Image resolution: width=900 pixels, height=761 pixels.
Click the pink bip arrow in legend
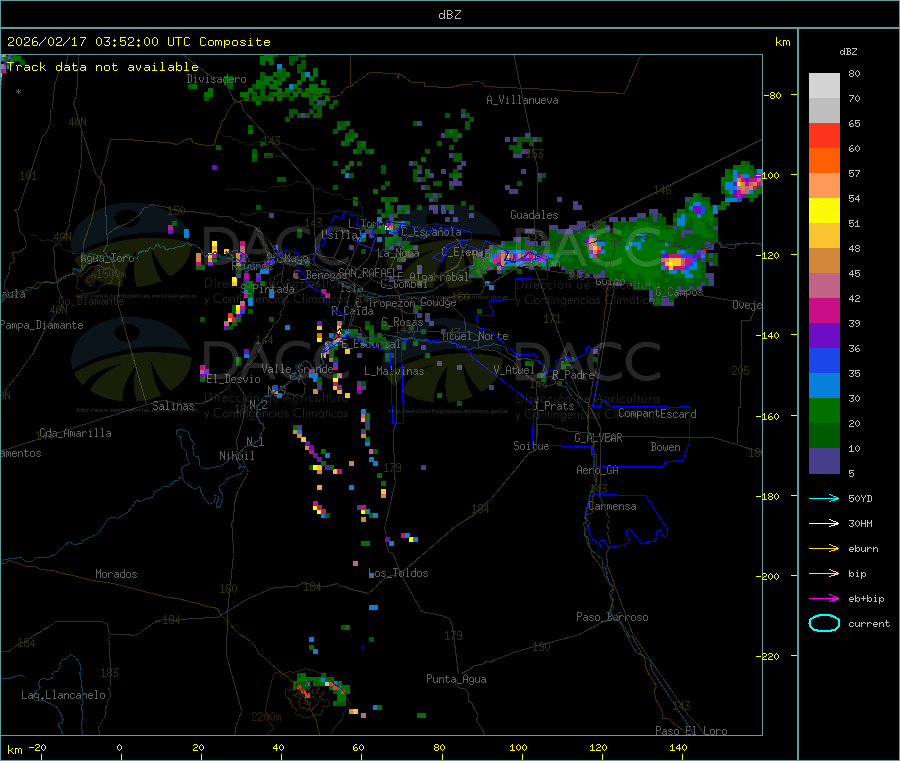[824, 573]
